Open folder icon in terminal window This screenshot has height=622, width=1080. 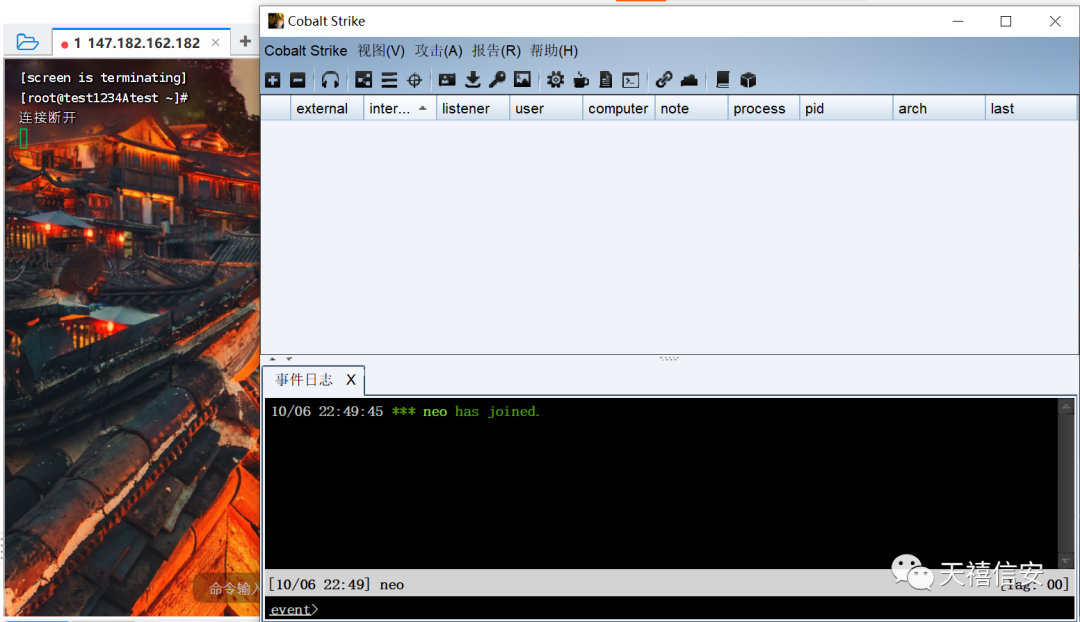click(28, 42)
